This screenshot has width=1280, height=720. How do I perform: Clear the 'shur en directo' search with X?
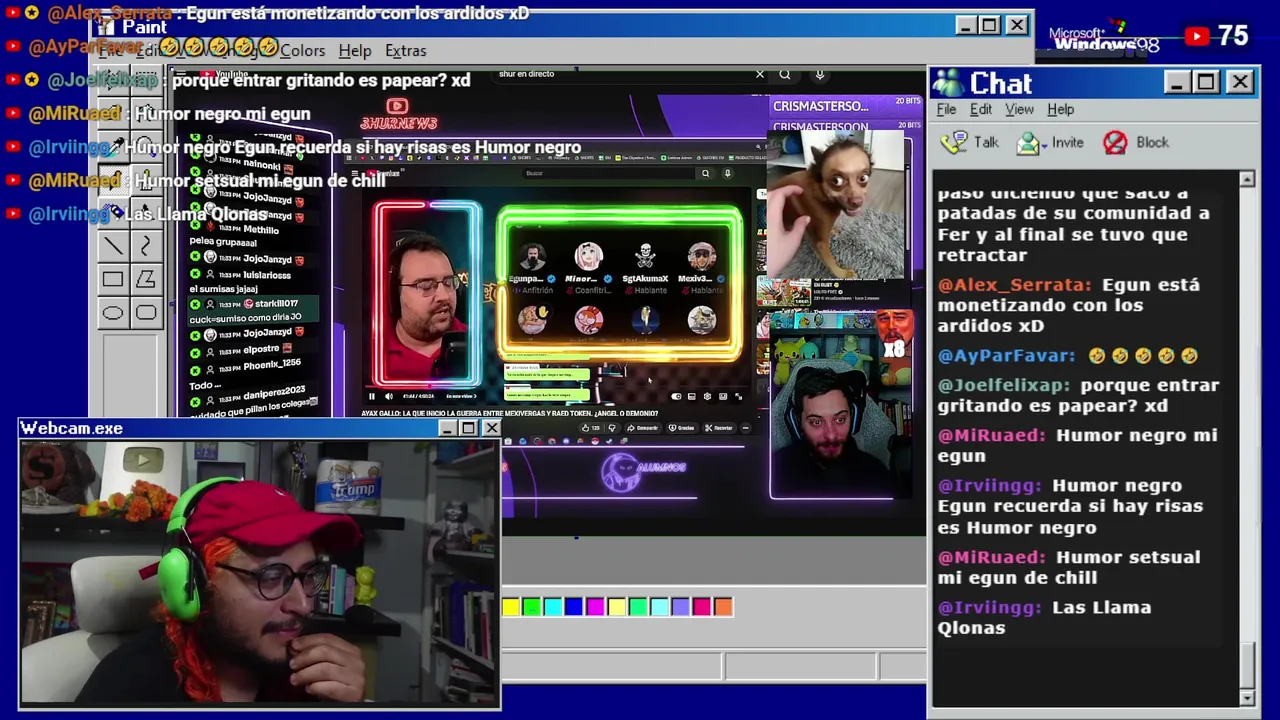click(760, 74)
